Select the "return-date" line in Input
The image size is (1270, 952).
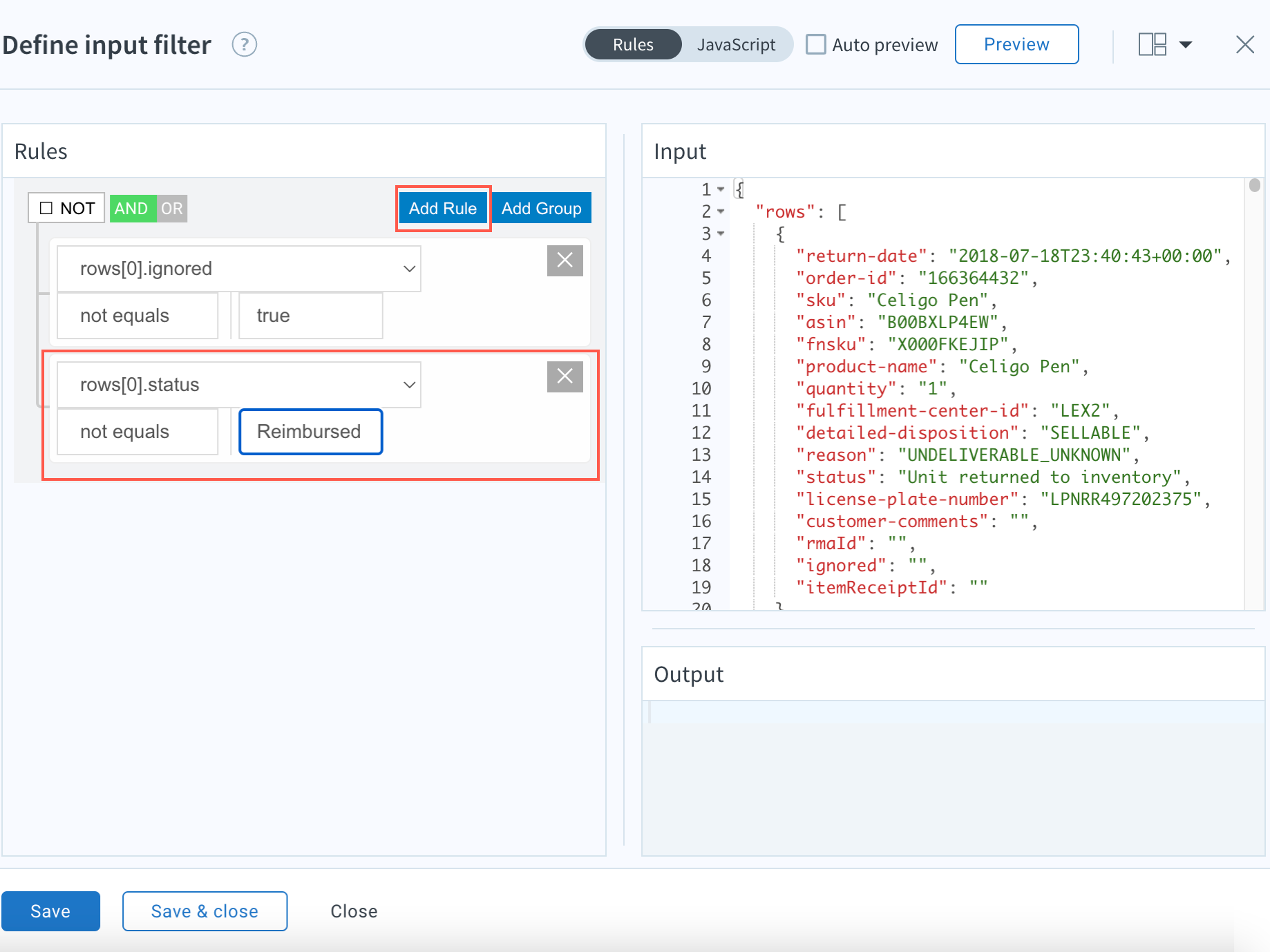coord(1013,256)
